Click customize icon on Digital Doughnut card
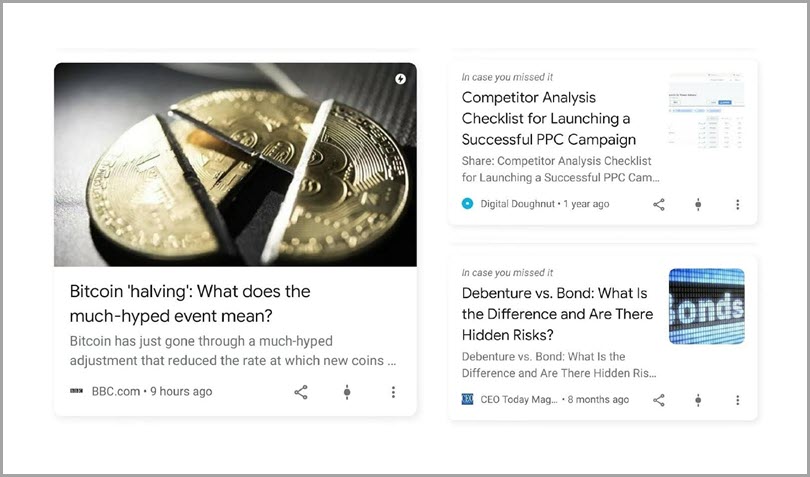810x477 pixels. (698, 205)
